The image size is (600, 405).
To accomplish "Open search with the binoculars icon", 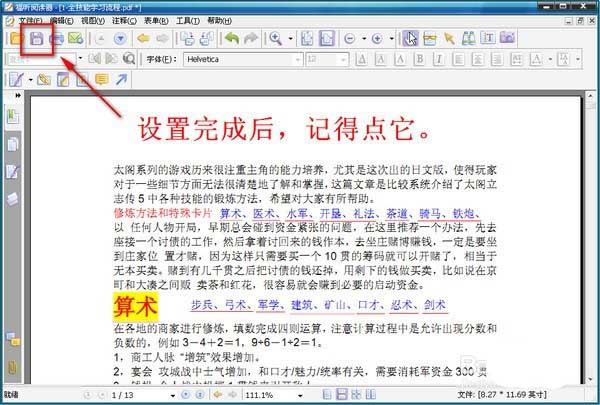I will click(468, 38).
